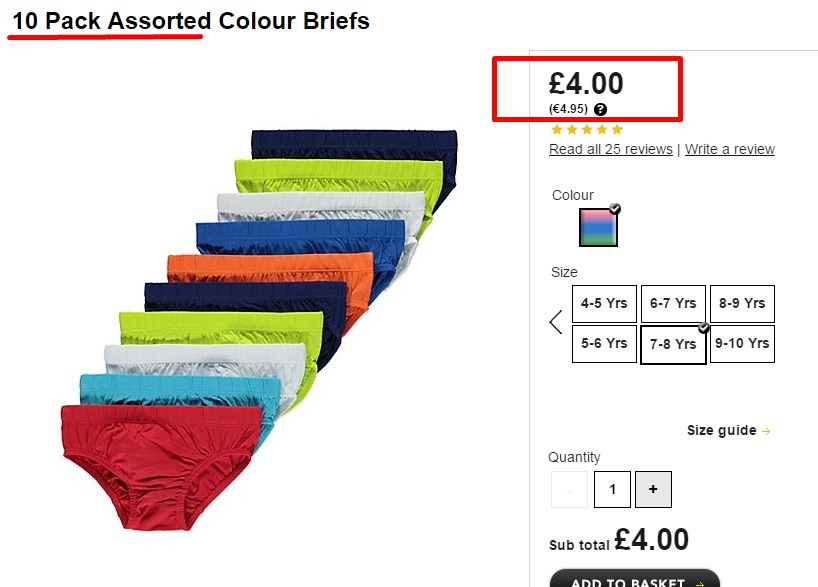Decrease quantity with the minus button
This screenshot has width=818, height=587.
(569, 489)
